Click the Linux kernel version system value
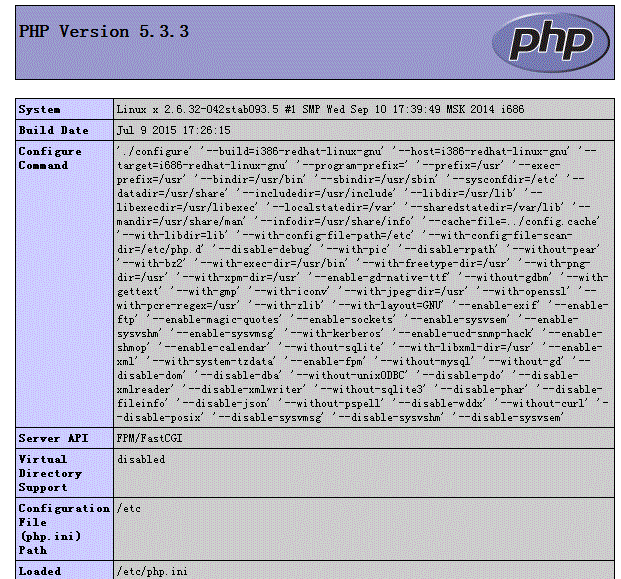The width and height of the screenshot is (621, 579). (320, 109)
